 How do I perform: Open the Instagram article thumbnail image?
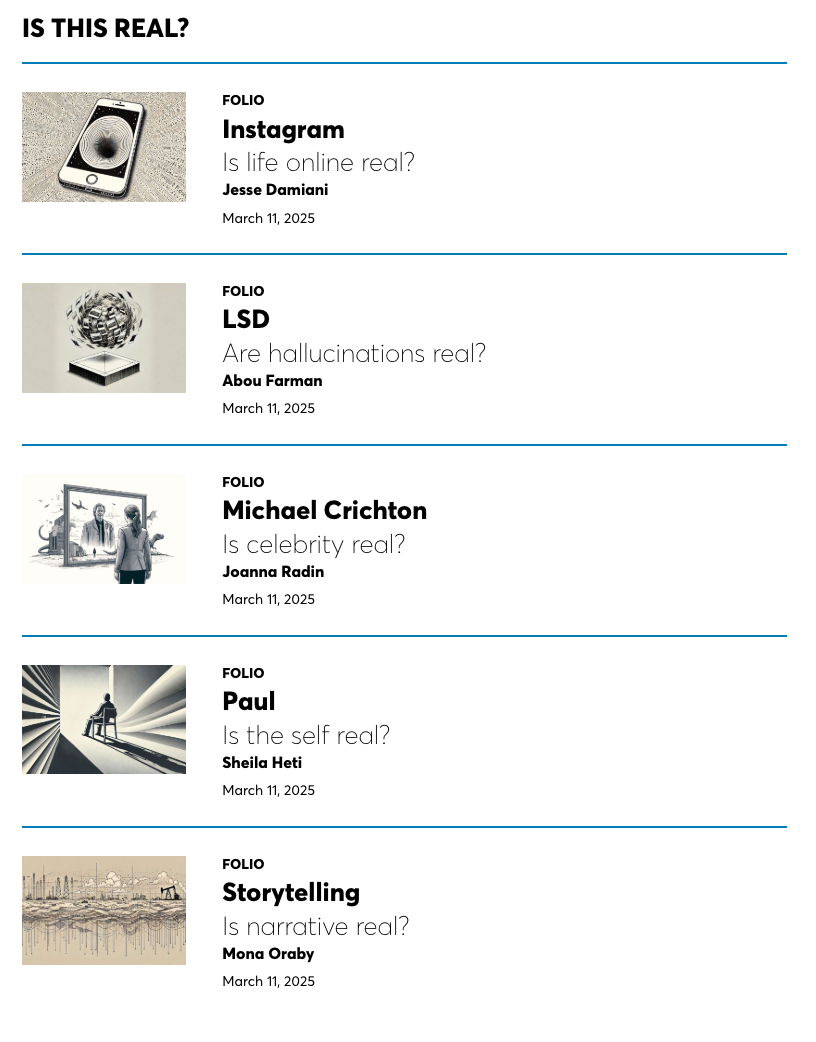click(104, 147)
